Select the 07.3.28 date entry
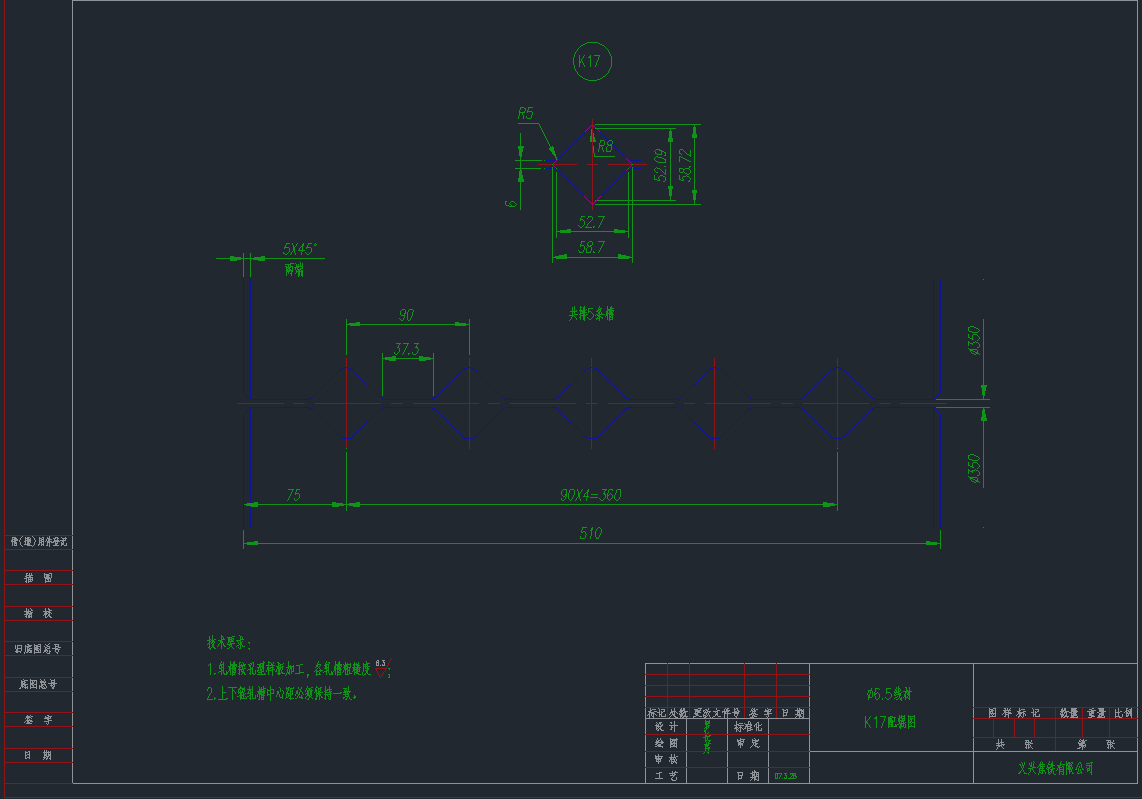The width and height of the screenshot is (1142, 799). coord(786,775)
